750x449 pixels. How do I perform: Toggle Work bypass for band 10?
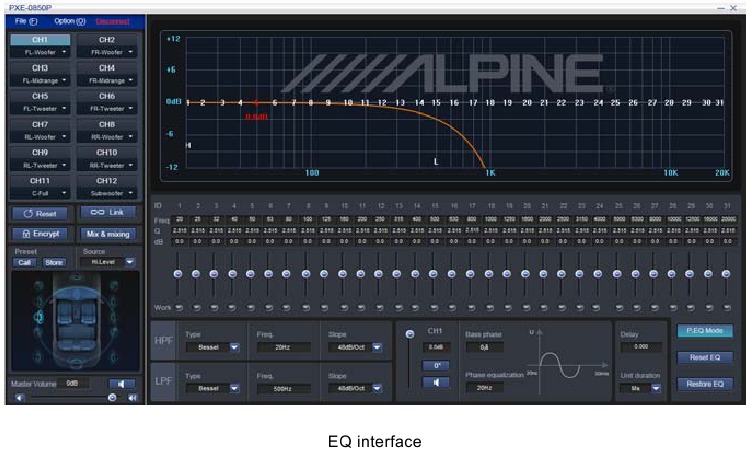pos(343,307)
